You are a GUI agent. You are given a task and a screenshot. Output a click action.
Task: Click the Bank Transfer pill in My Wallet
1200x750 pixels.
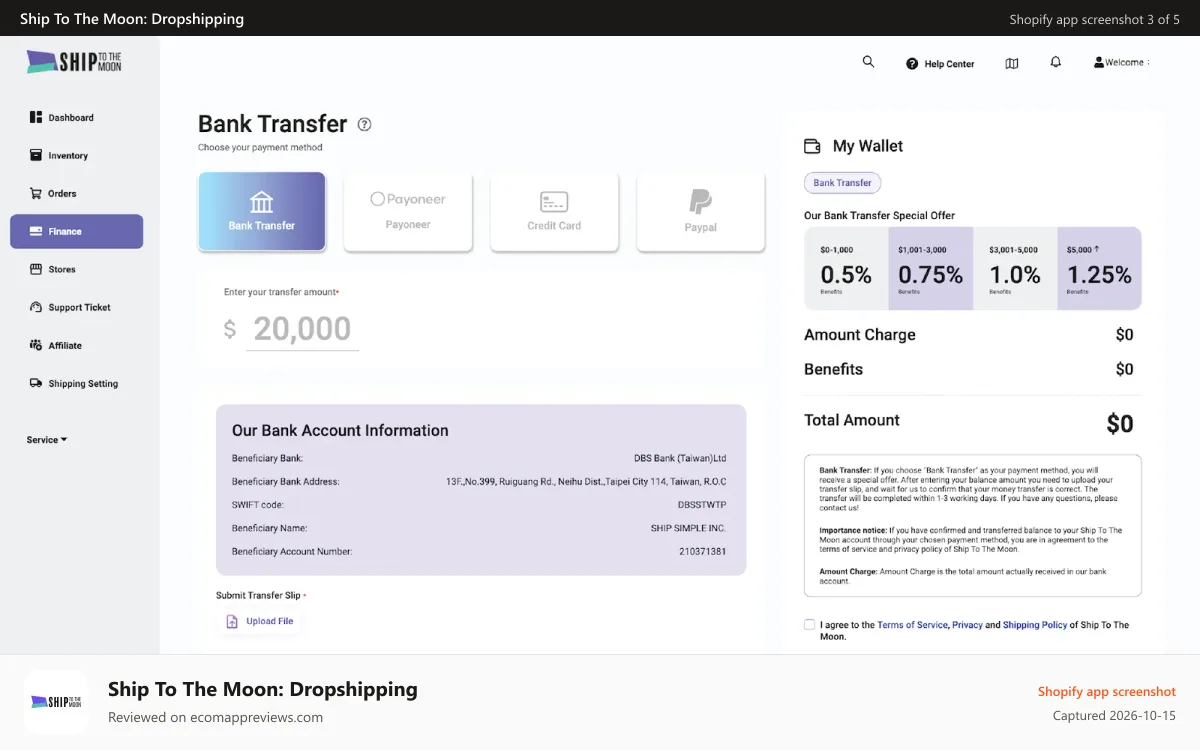pos(842,183)
